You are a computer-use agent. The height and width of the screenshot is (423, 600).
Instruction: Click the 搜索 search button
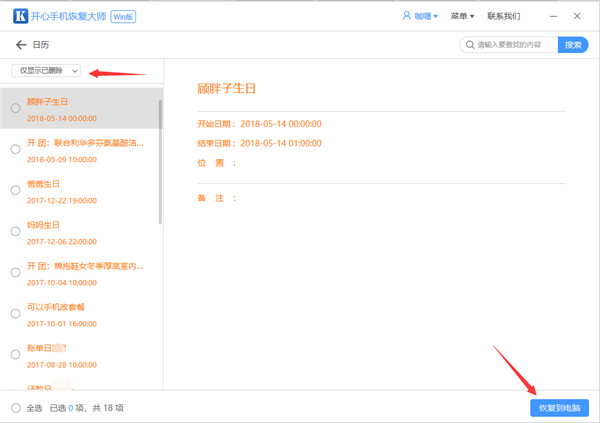click(573, 45)
